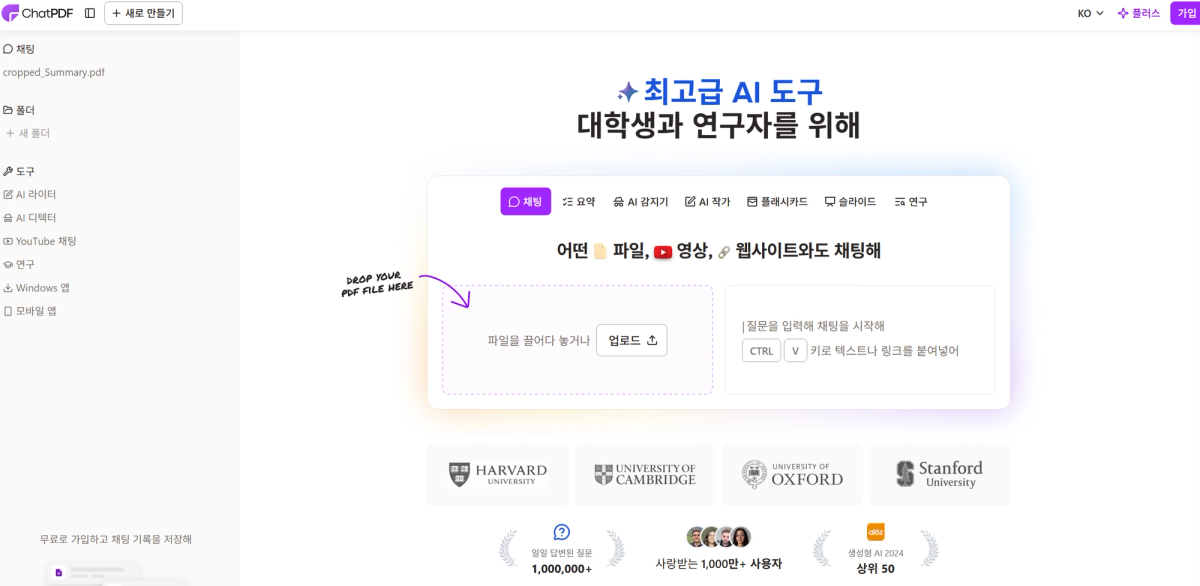Open the KO language dropdown
The height and width of the screenshot is (586, 1200).
[1089, 13]
